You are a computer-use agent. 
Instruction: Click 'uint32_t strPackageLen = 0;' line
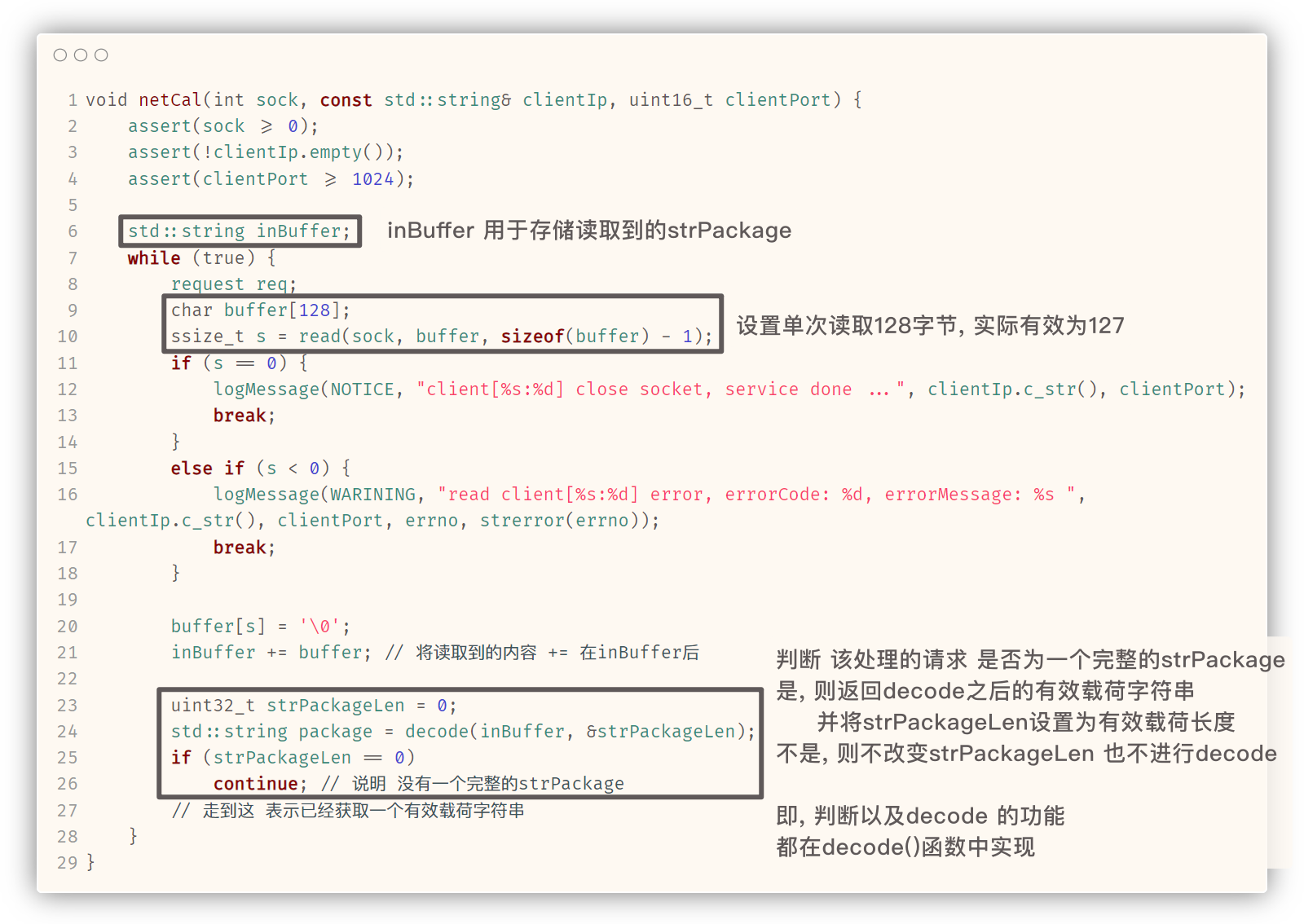point(314,705)
